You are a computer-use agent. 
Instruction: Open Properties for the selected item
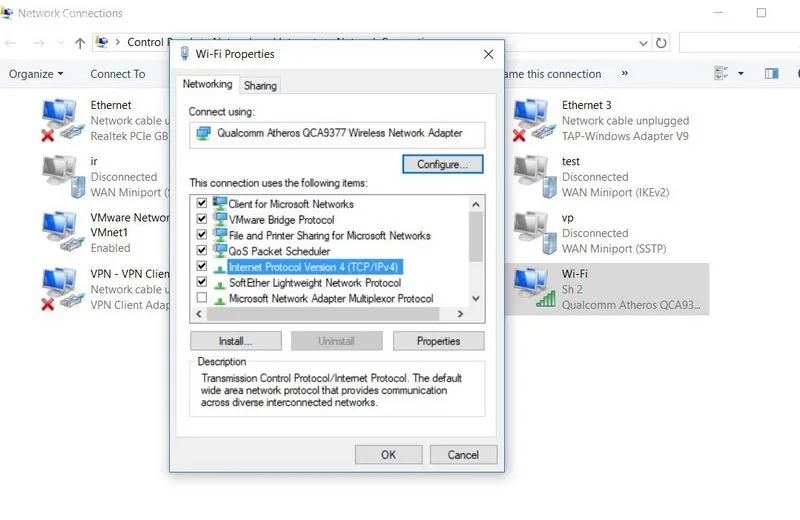438,341
